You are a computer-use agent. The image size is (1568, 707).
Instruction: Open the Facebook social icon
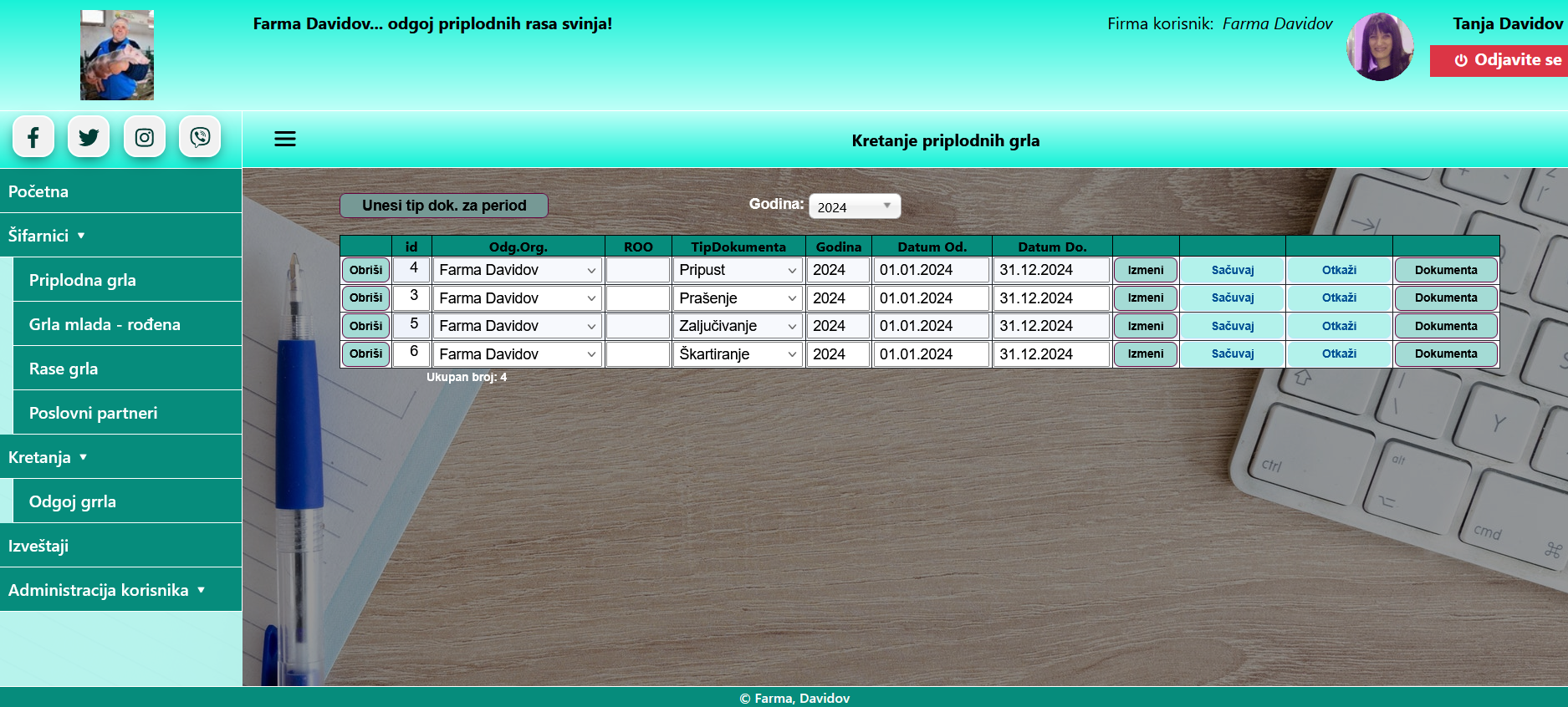click(x=33, y=137)
